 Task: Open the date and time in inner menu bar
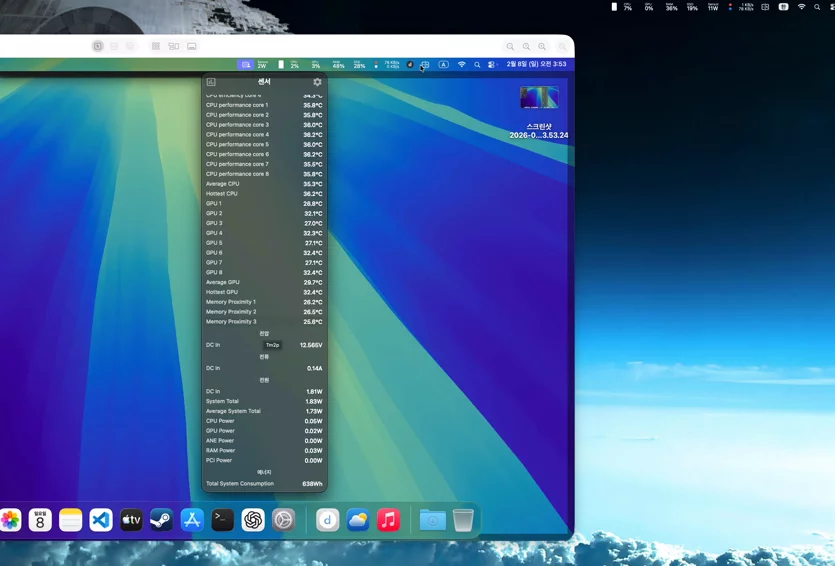click(x=536, y=64)
